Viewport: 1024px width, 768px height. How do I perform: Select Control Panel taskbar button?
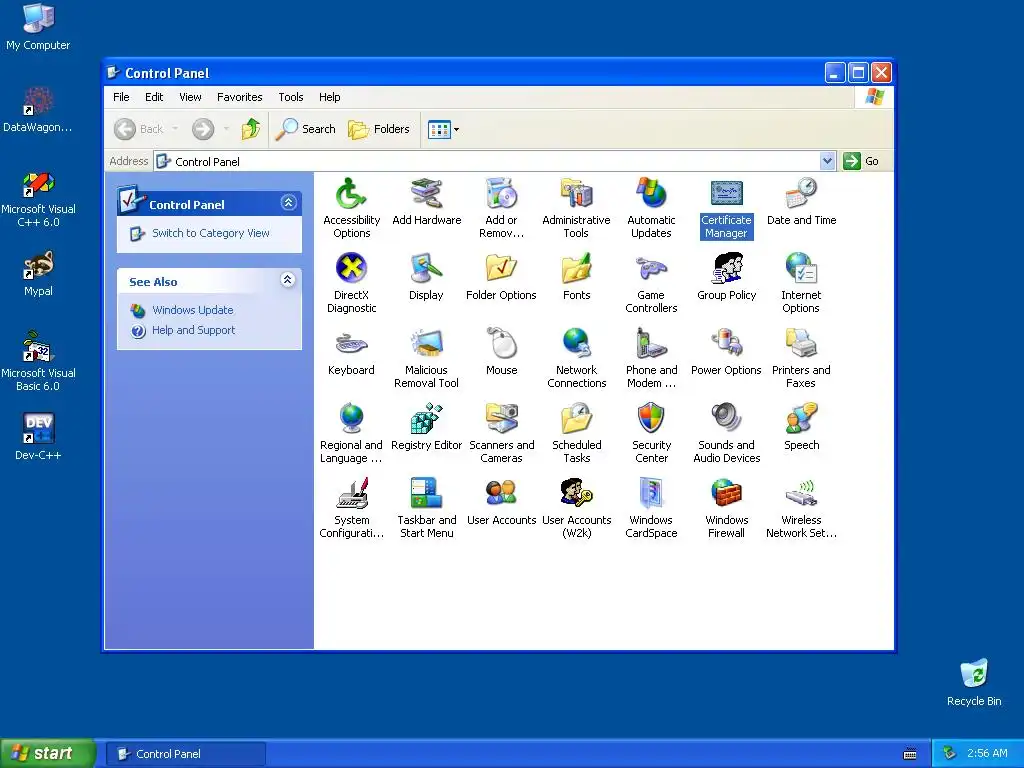tap(185, 754)
